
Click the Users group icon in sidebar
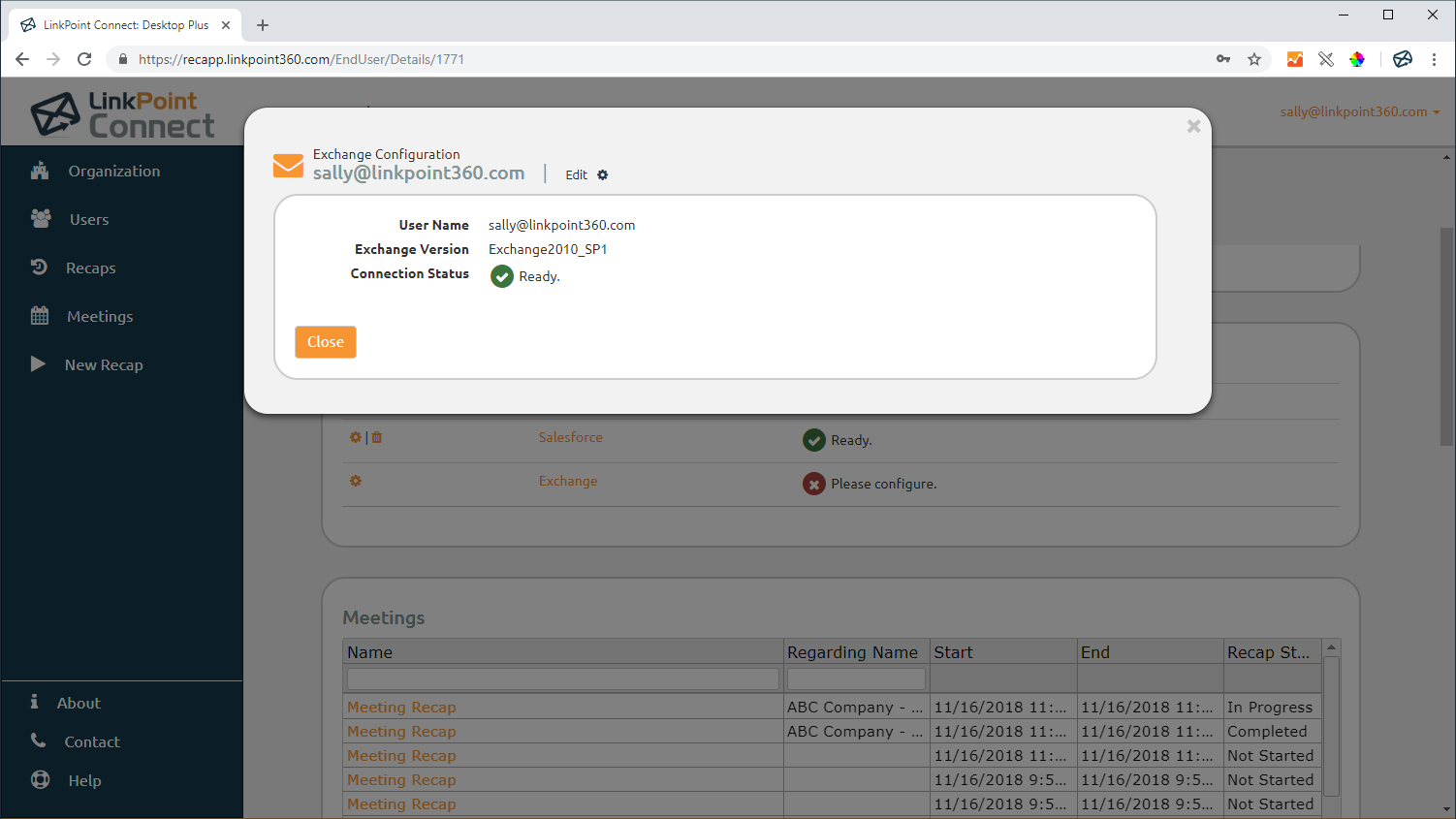click(x=41, y=219)
